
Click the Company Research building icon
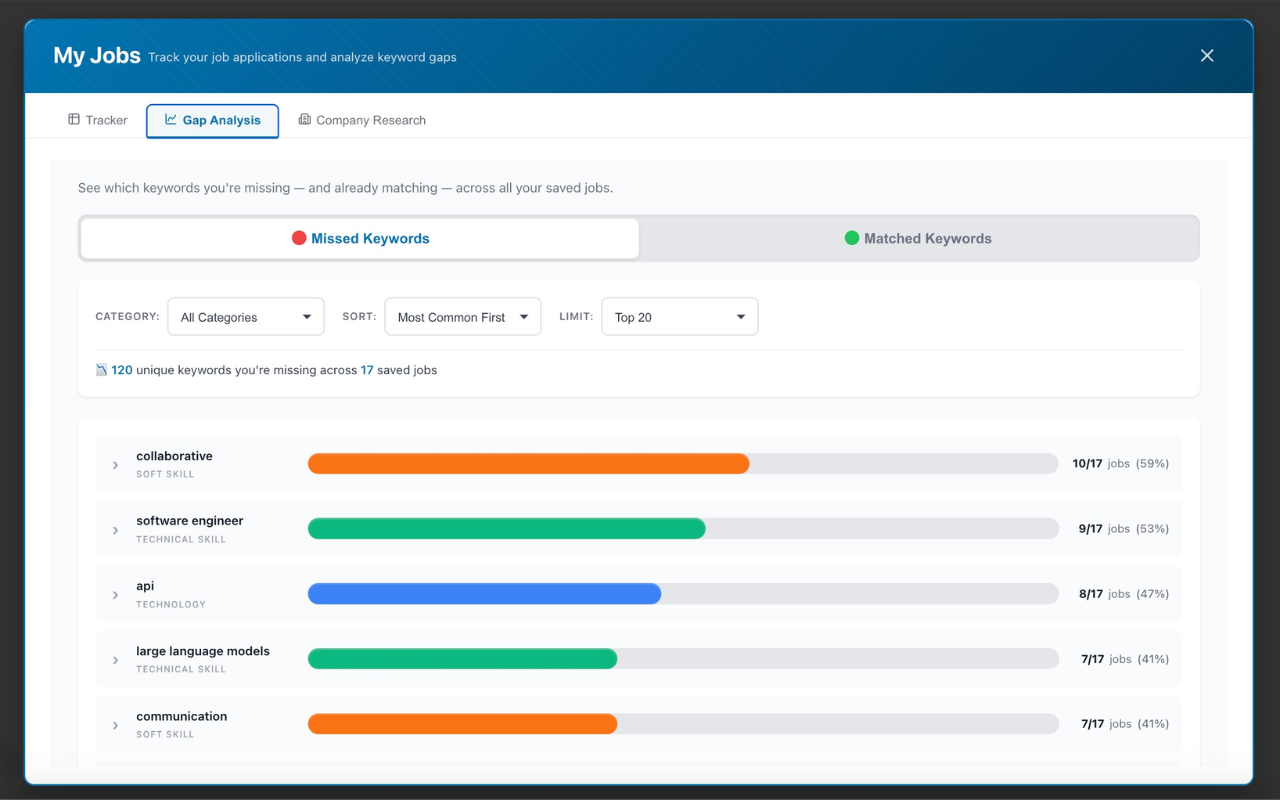305,119
